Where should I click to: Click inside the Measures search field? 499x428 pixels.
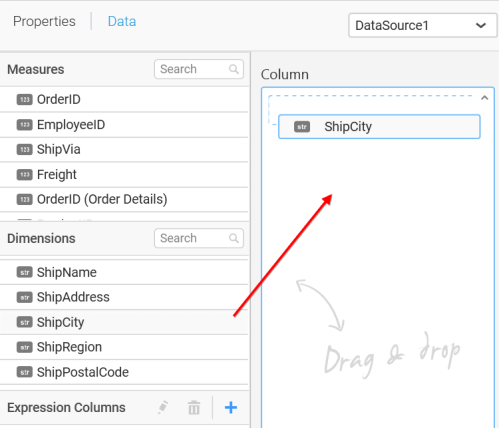[199, 69]
